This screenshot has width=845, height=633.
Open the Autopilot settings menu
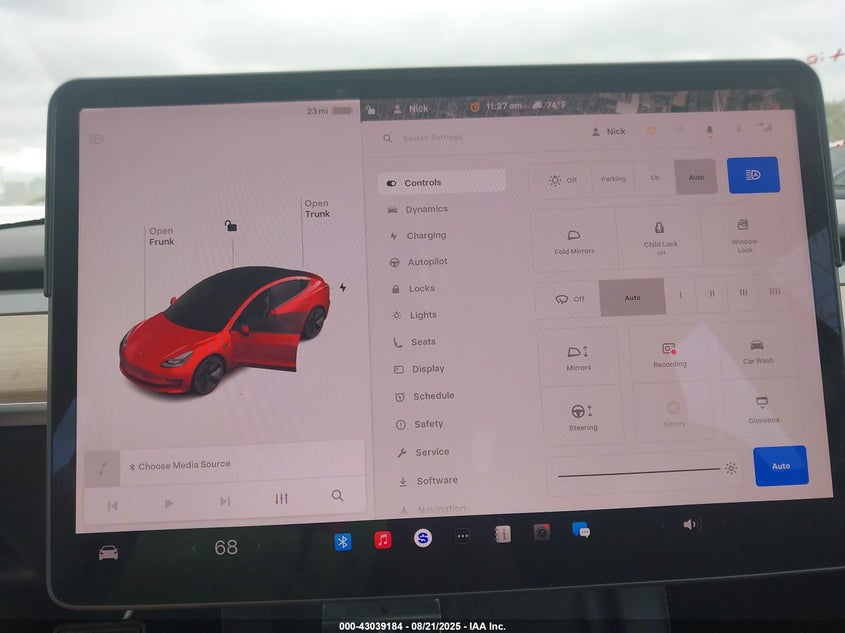[426, 262]
